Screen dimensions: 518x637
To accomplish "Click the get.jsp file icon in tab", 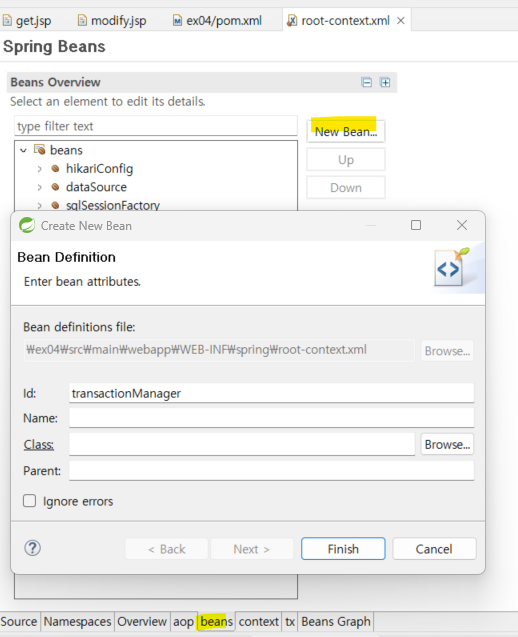I will coord(7,20).
